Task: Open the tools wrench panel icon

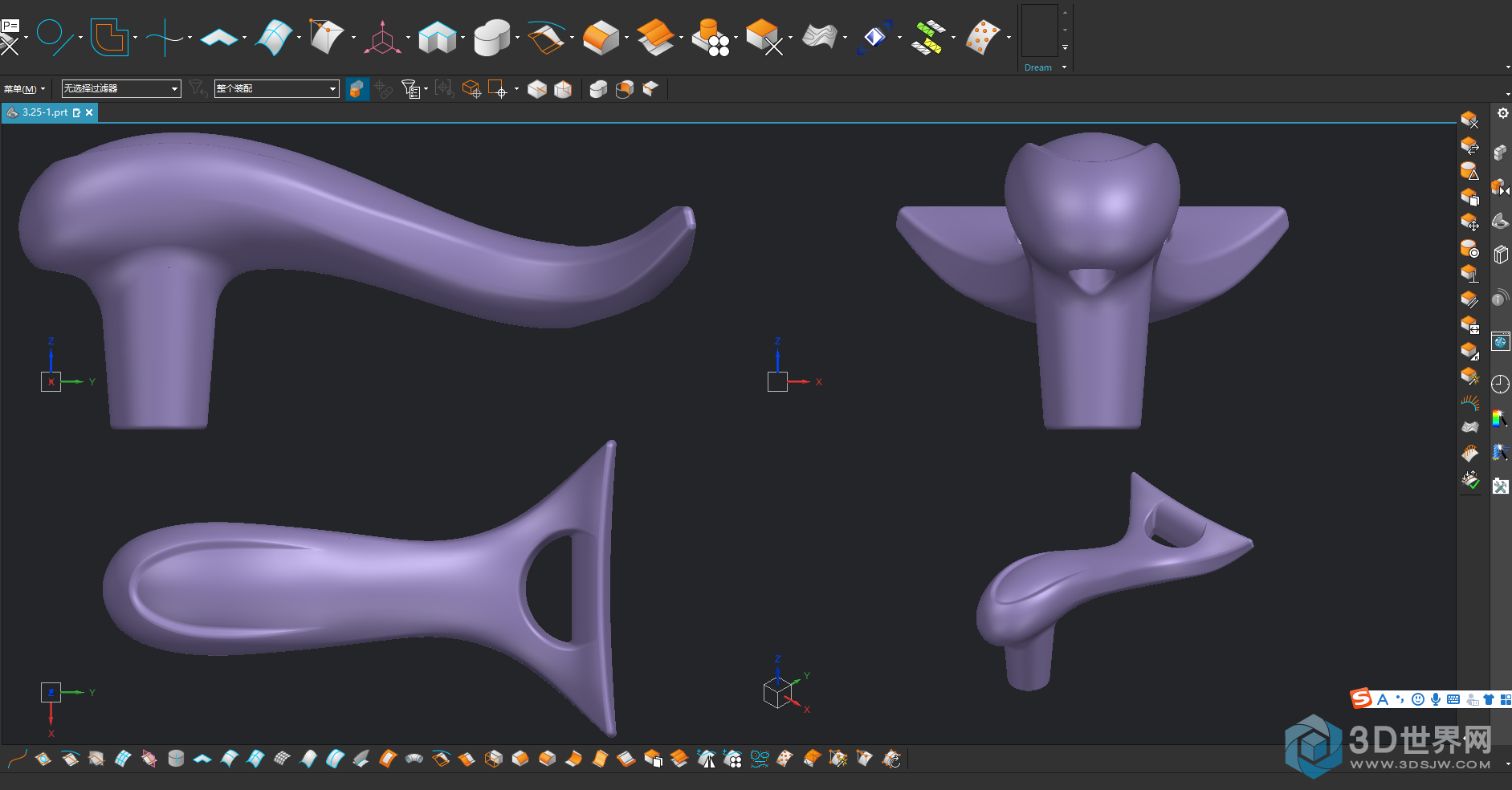Action: [x=1500, y=486]
